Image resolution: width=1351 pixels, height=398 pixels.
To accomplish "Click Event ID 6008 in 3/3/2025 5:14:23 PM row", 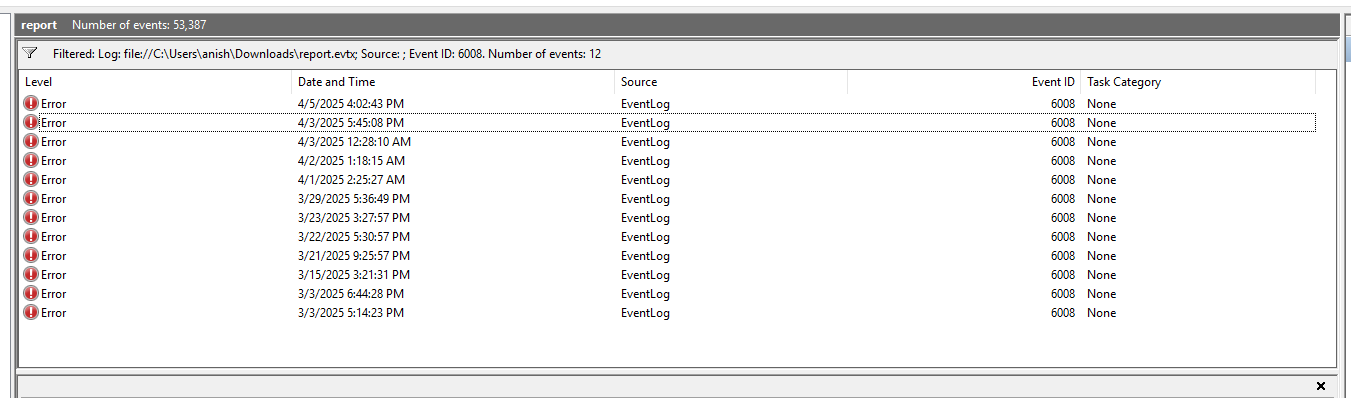I will pos(1062,313).
